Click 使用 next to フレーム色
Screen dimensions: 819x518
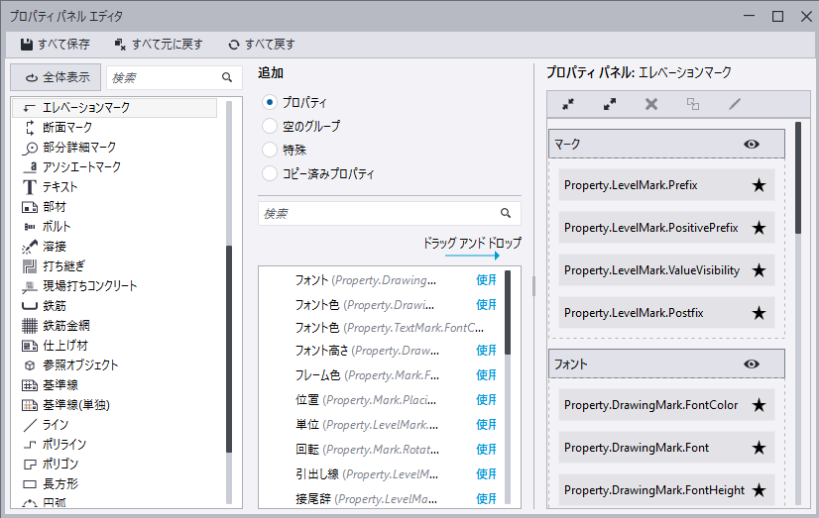[486, 375]
